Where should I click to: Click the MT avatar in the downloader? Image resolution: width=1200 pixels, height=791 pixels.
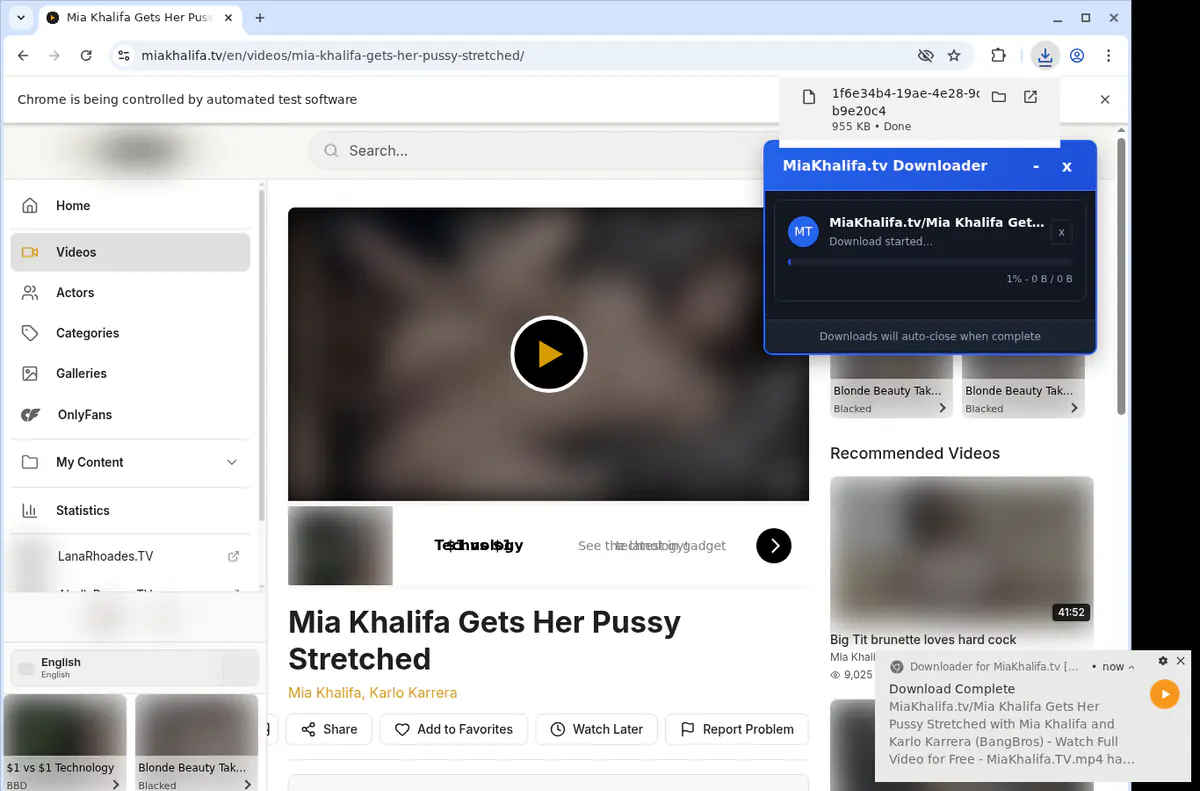803,232
